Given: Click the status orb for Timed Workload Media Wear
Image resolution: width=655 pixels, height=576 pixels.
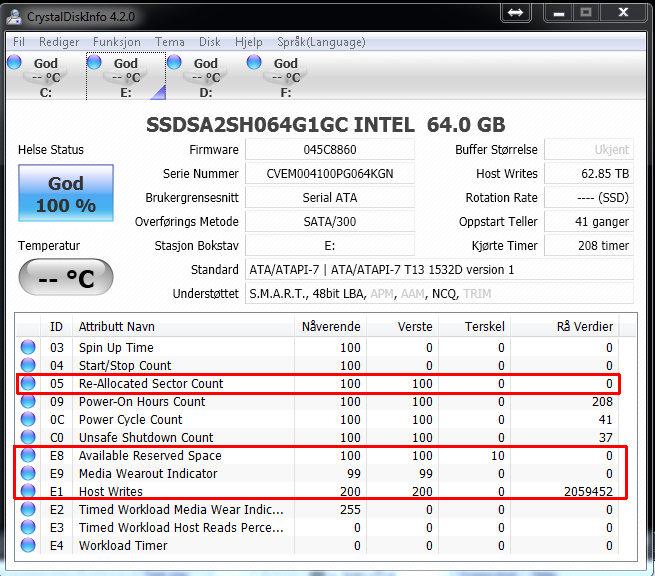Looking at the screenshot, I should point(28,509).
